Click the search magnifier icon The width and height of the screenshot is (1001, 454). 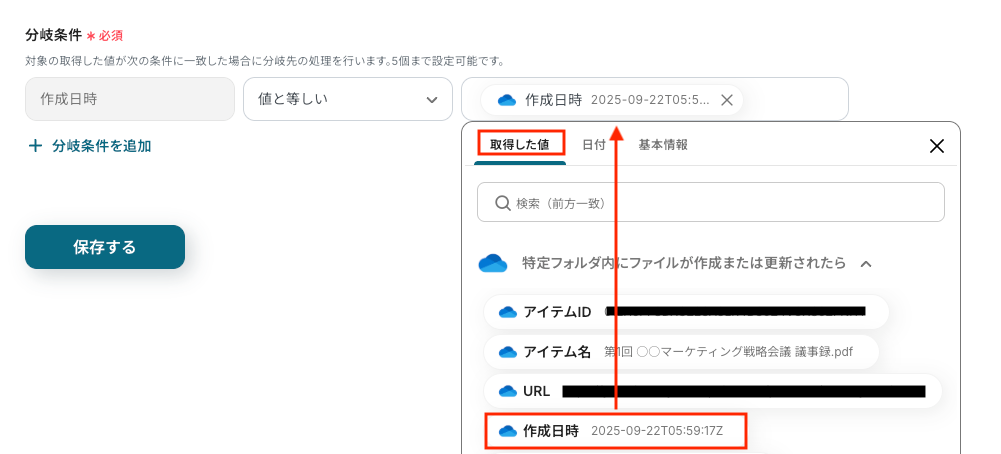(x=502, y=203)
